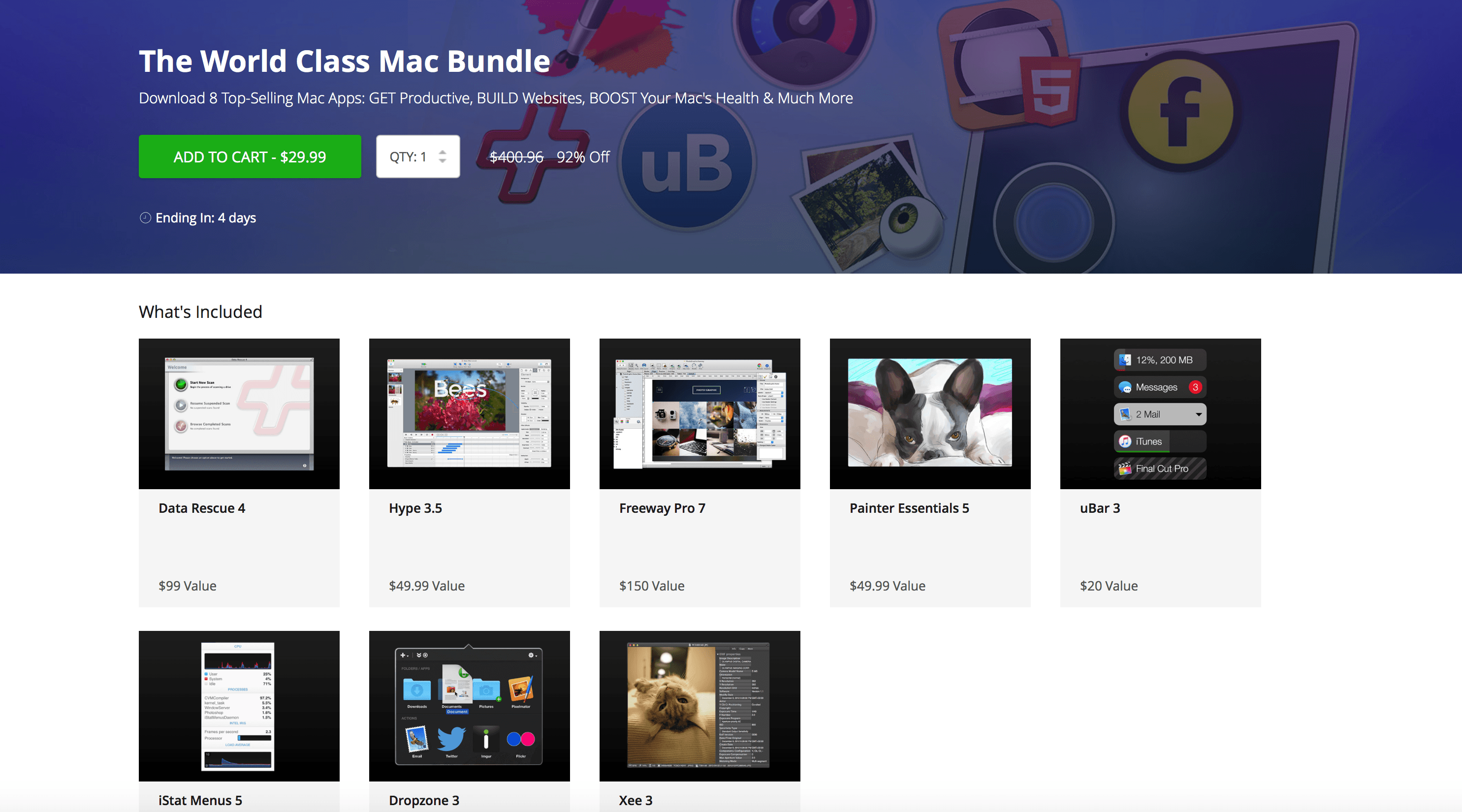Click the Pictures folder icon in the Dropzone preview
Screen dimensions: 1462x812
pos(486,690)
